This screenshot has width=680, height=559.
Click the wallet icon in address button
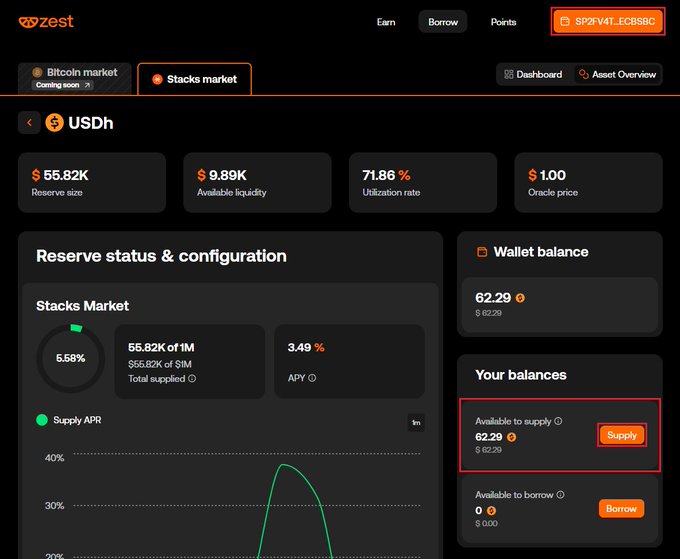(565, 21)
